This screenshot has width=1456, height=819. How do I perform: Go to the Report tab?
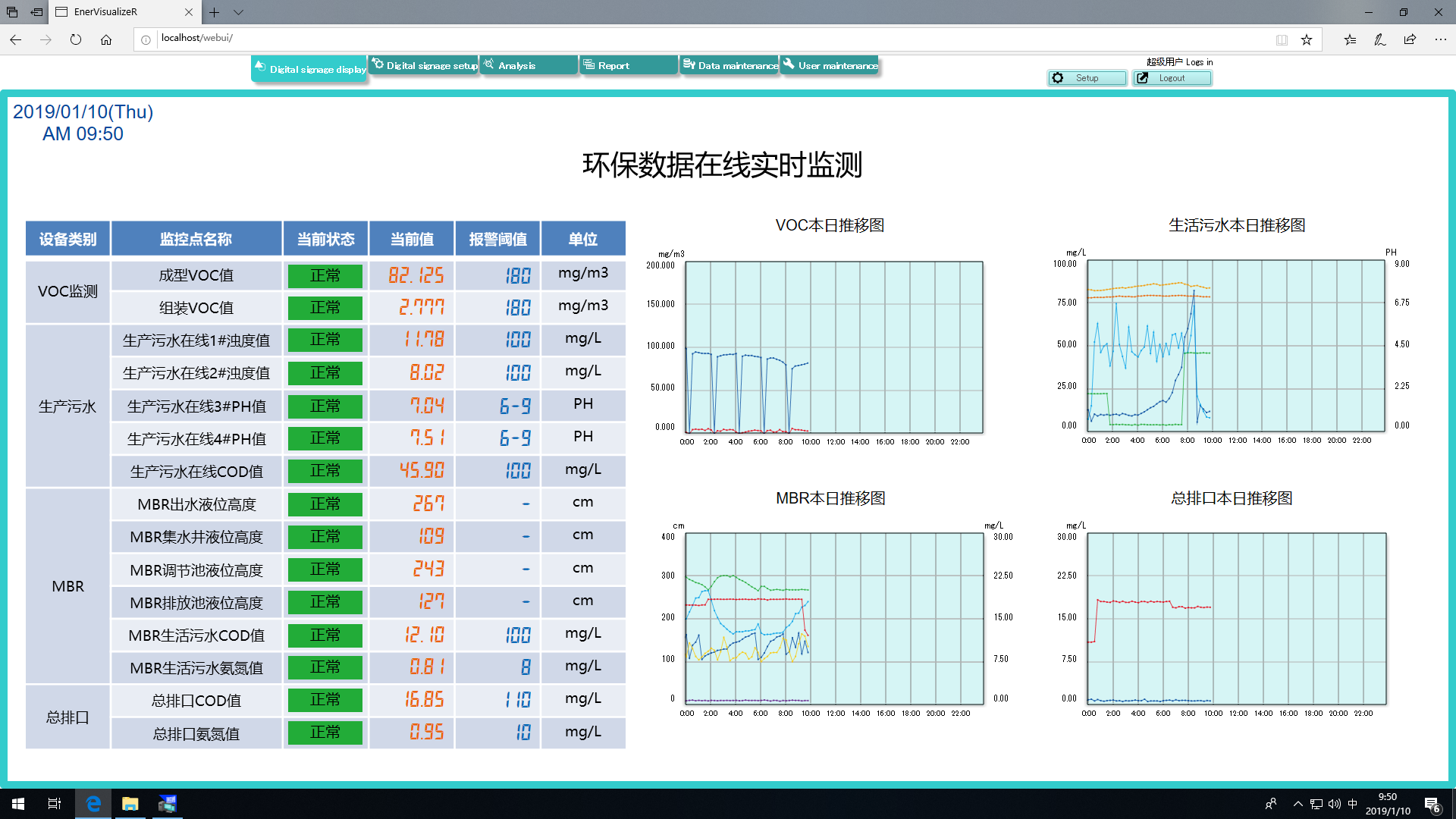tap(628, 66)
